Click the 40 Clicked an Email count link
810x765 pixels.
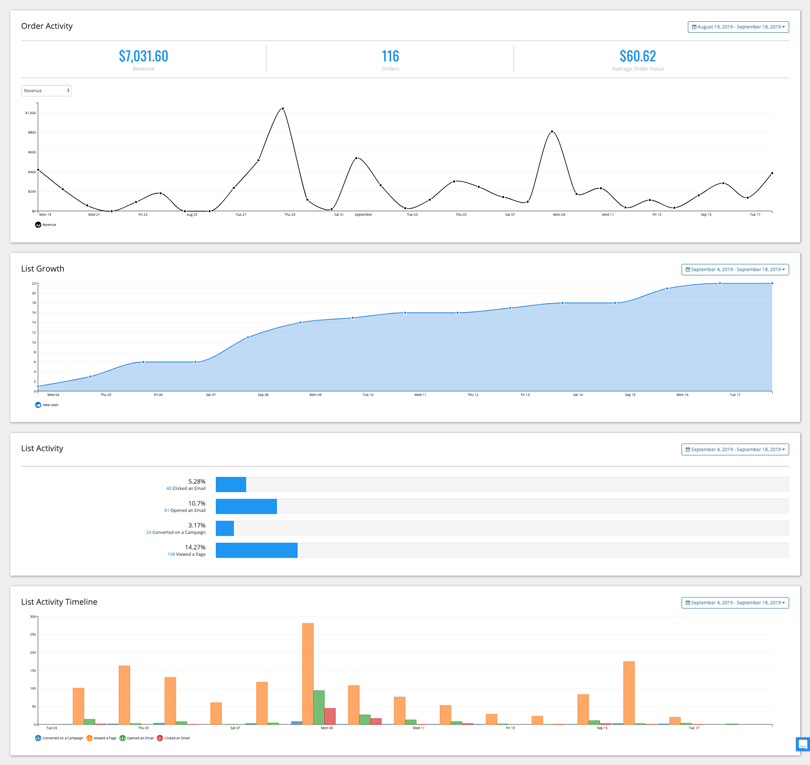coord(168,489)
